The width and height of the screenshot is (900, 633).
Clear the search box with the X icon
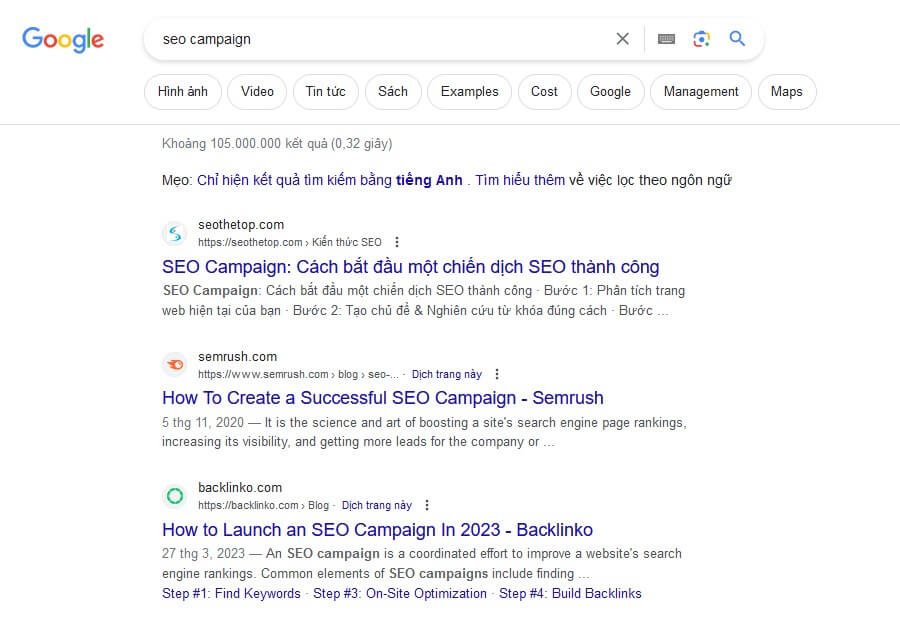point(622,39)
